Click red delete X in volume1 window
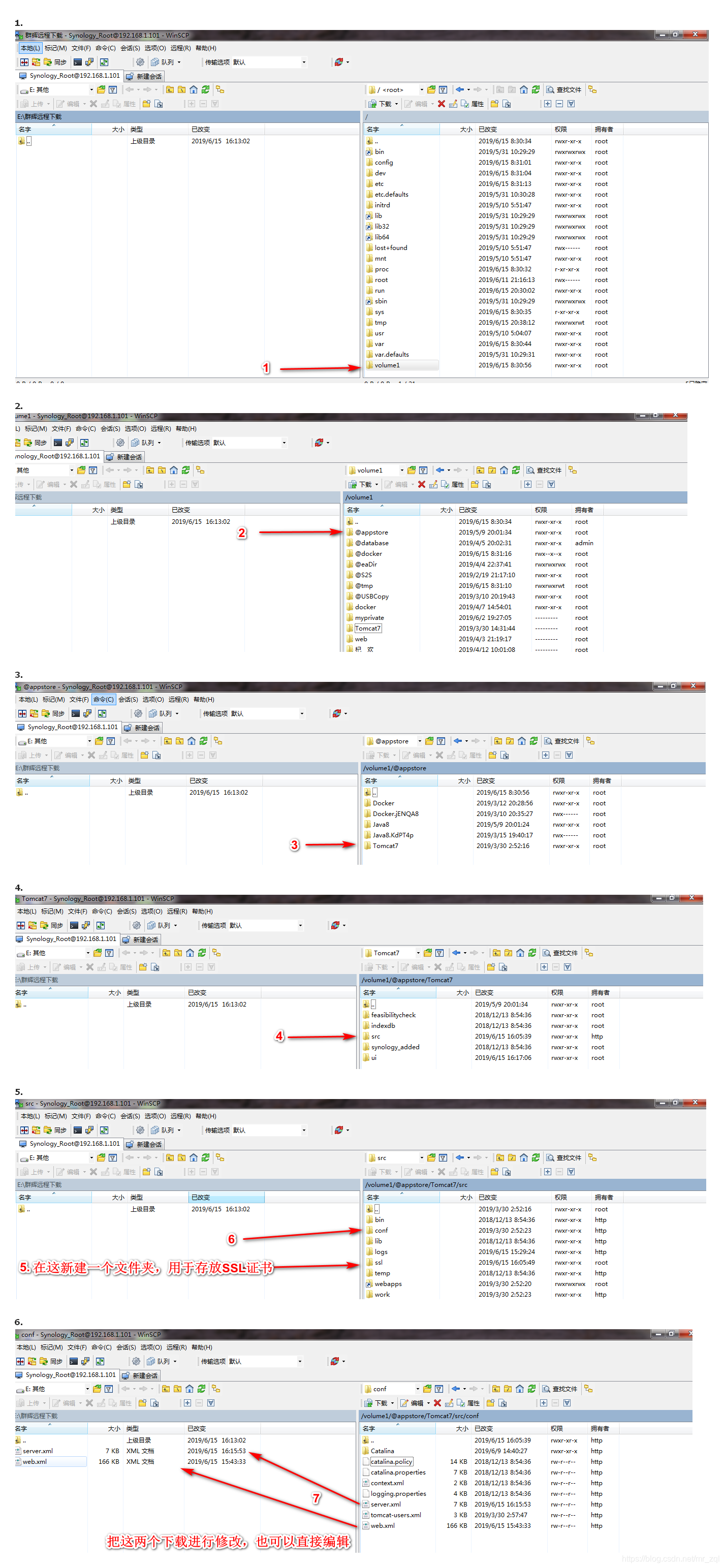The image size is (724, 1568). [x=422, y=485]
